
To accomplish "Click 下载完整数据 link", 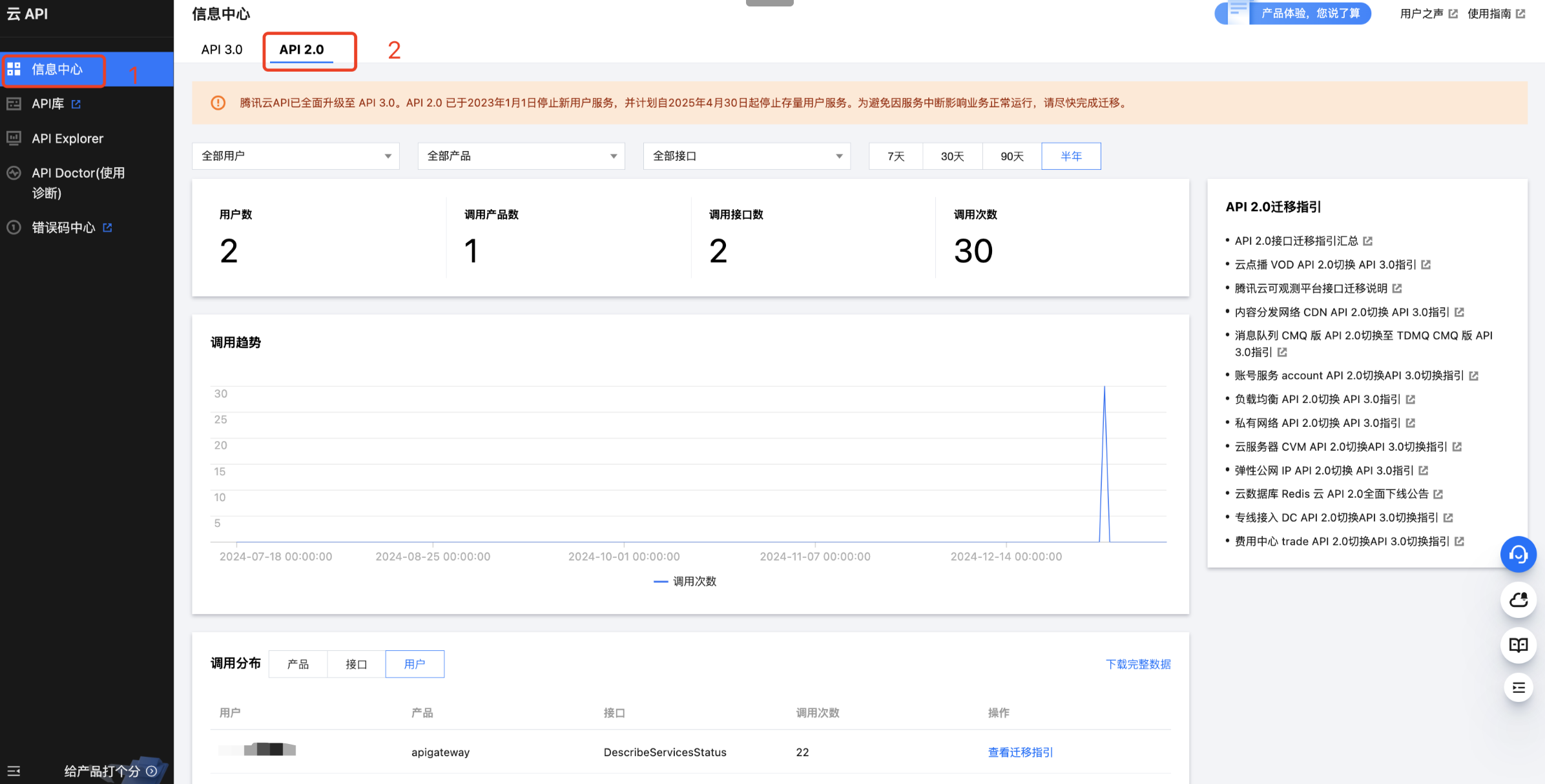I will click(1137, 664).
